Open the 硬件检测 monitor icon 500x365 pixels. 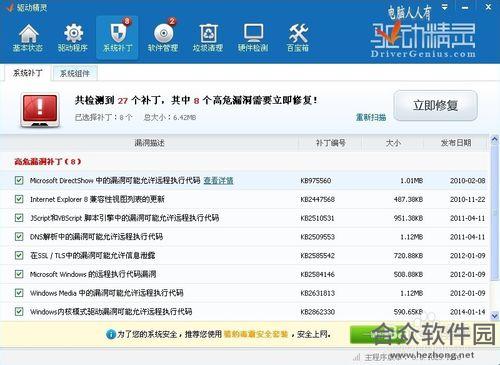click(253, 38)
